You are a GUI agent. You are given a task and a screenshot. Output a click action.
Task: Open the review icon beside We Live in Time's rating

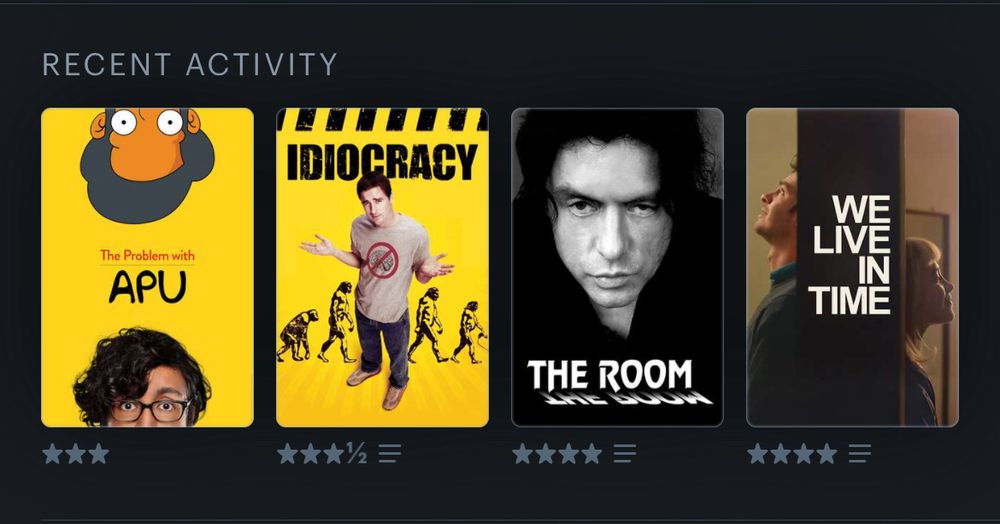[x=860, y=454]
